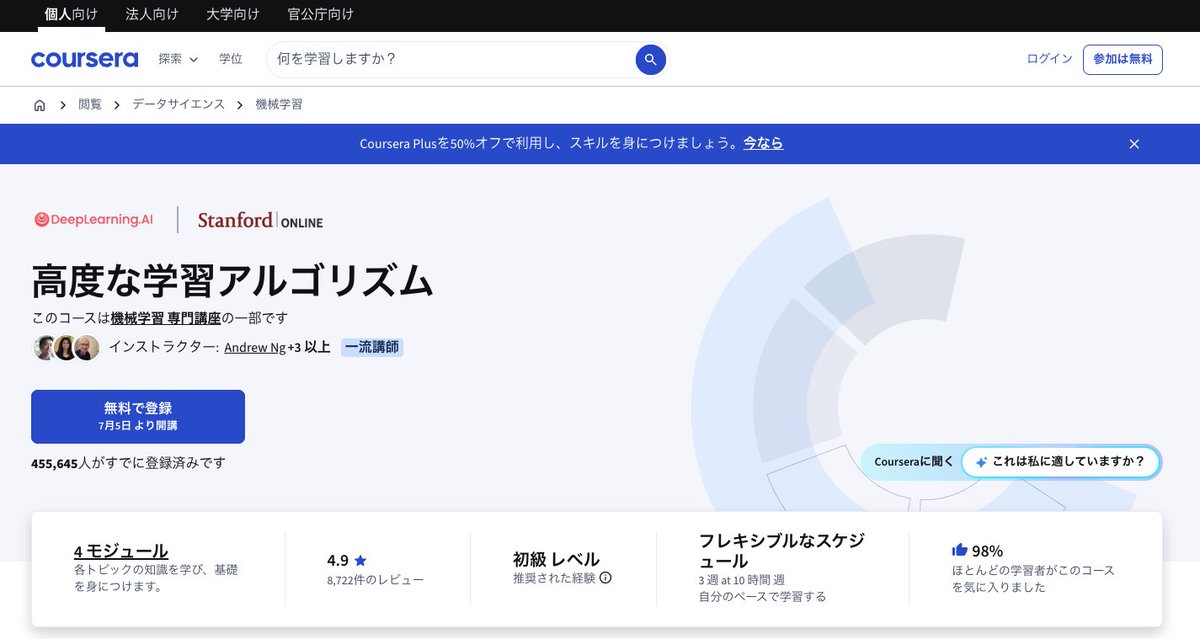The width and height of the screenshot is (1200, 639).
Task: Click the 今なら promo link
Action: tap(763, 144)
